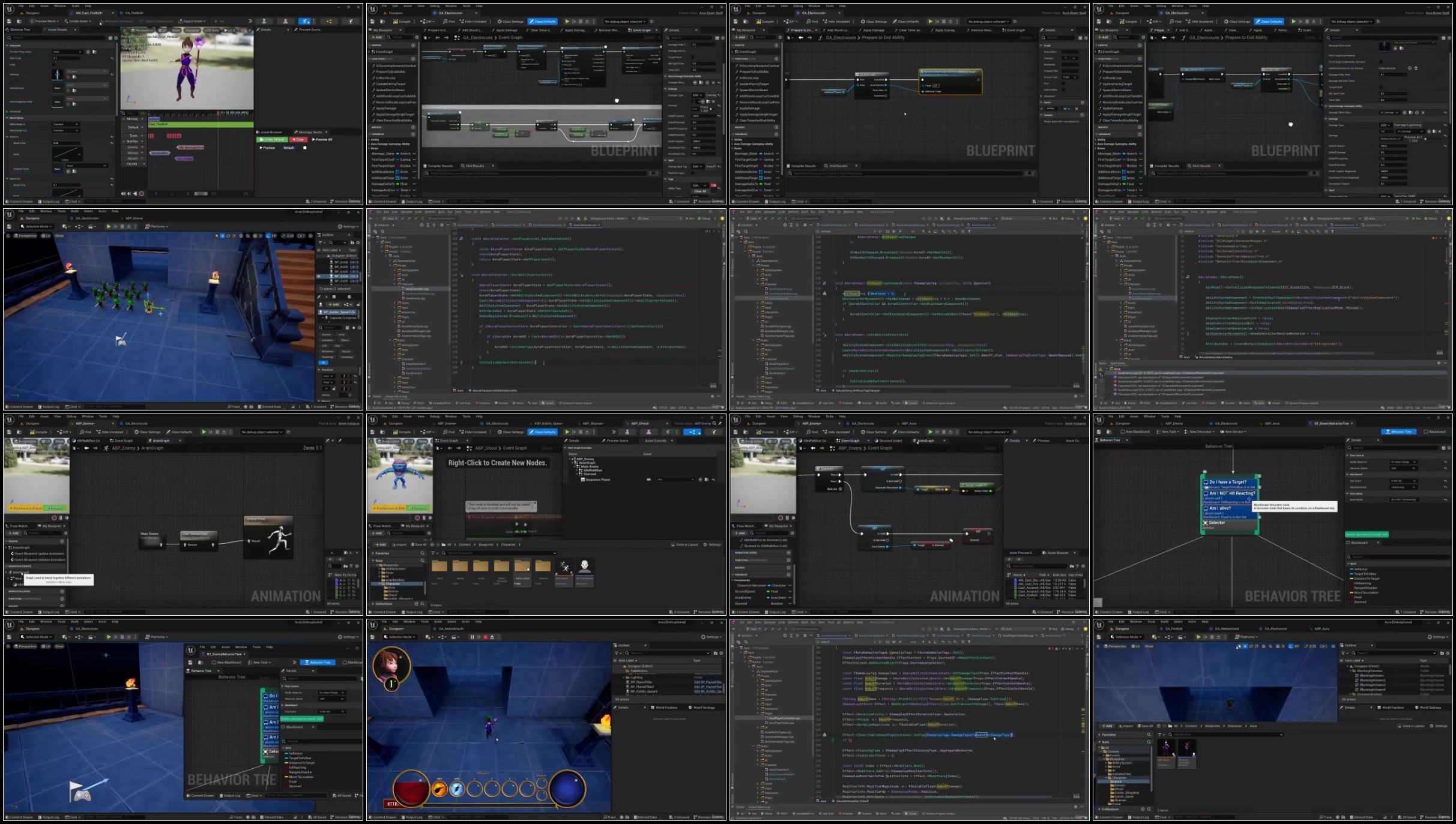Toggle Dock in Layout above Aura folder assets
The width and height of the screenshot is (1456, 824).
[x=1412, y=726]
